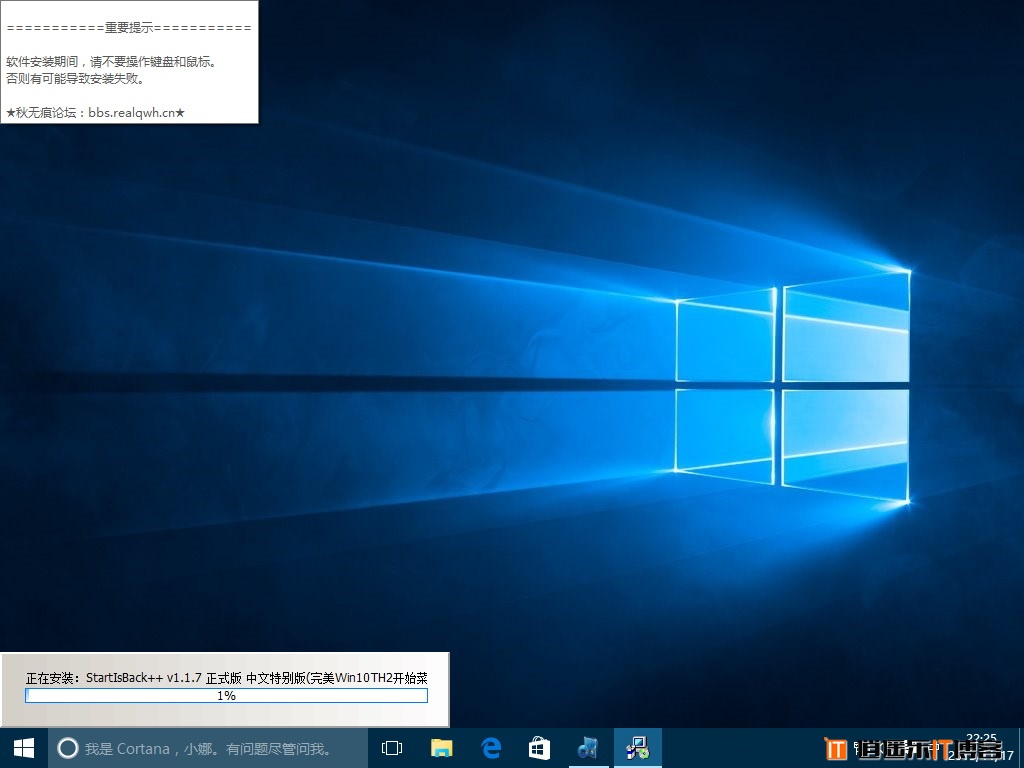Viewport: 1024px width, 768px height.
Task: Open the Windows Start menu
Action: click(x=24, y=748)
